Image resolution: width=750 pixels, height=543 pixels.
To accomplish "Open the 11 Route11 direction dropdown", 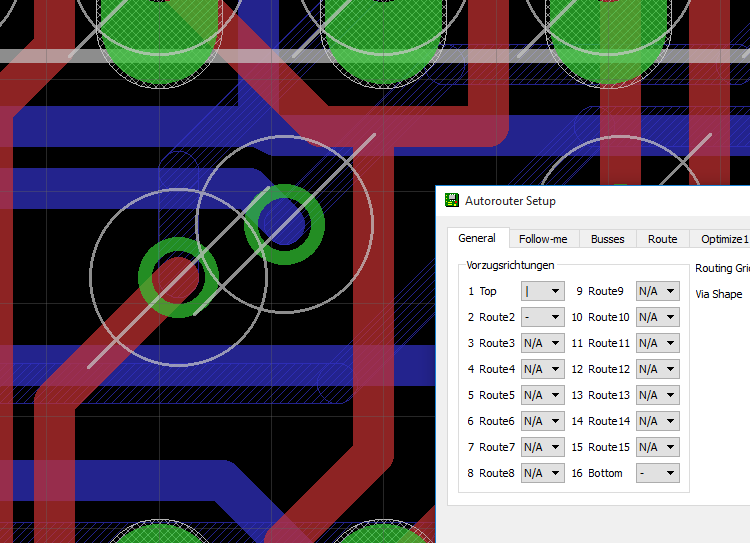I will point(658,343).
